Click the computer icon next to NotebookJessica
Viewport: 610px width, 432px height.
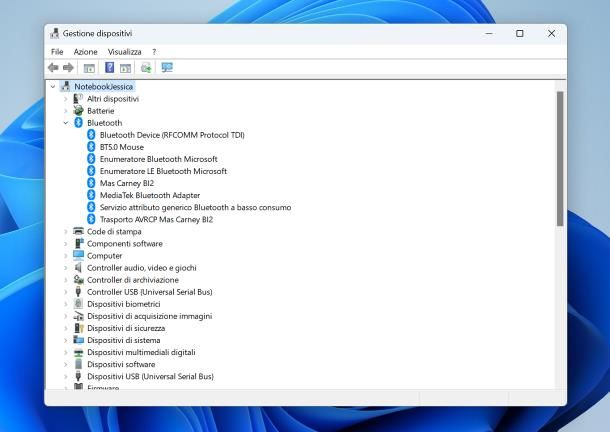point(65,86)
